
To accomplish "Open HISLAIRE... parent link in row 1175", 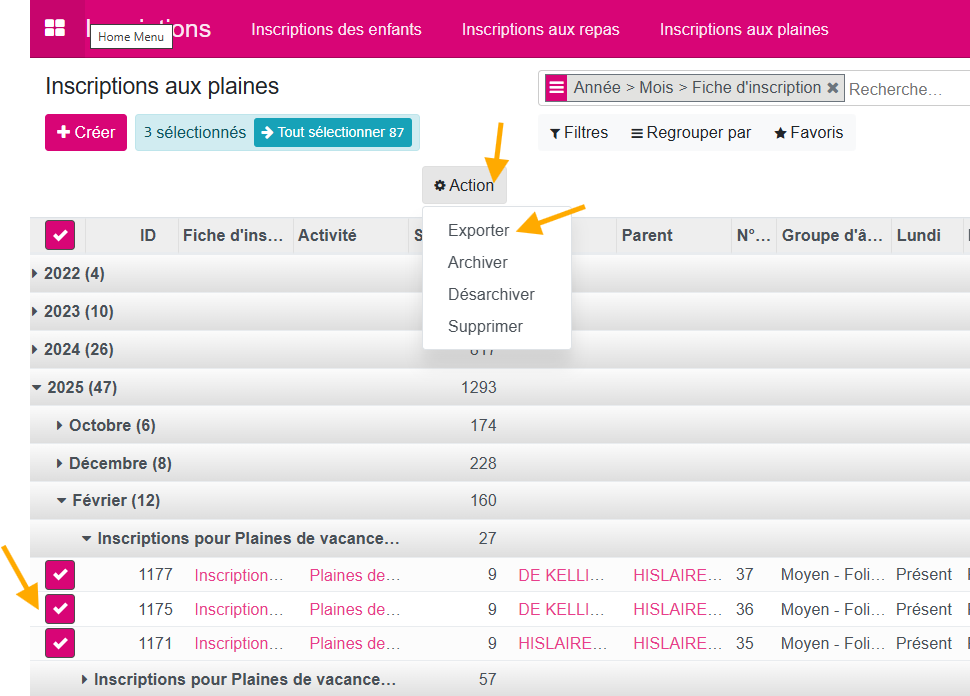I will pos(677,609).
